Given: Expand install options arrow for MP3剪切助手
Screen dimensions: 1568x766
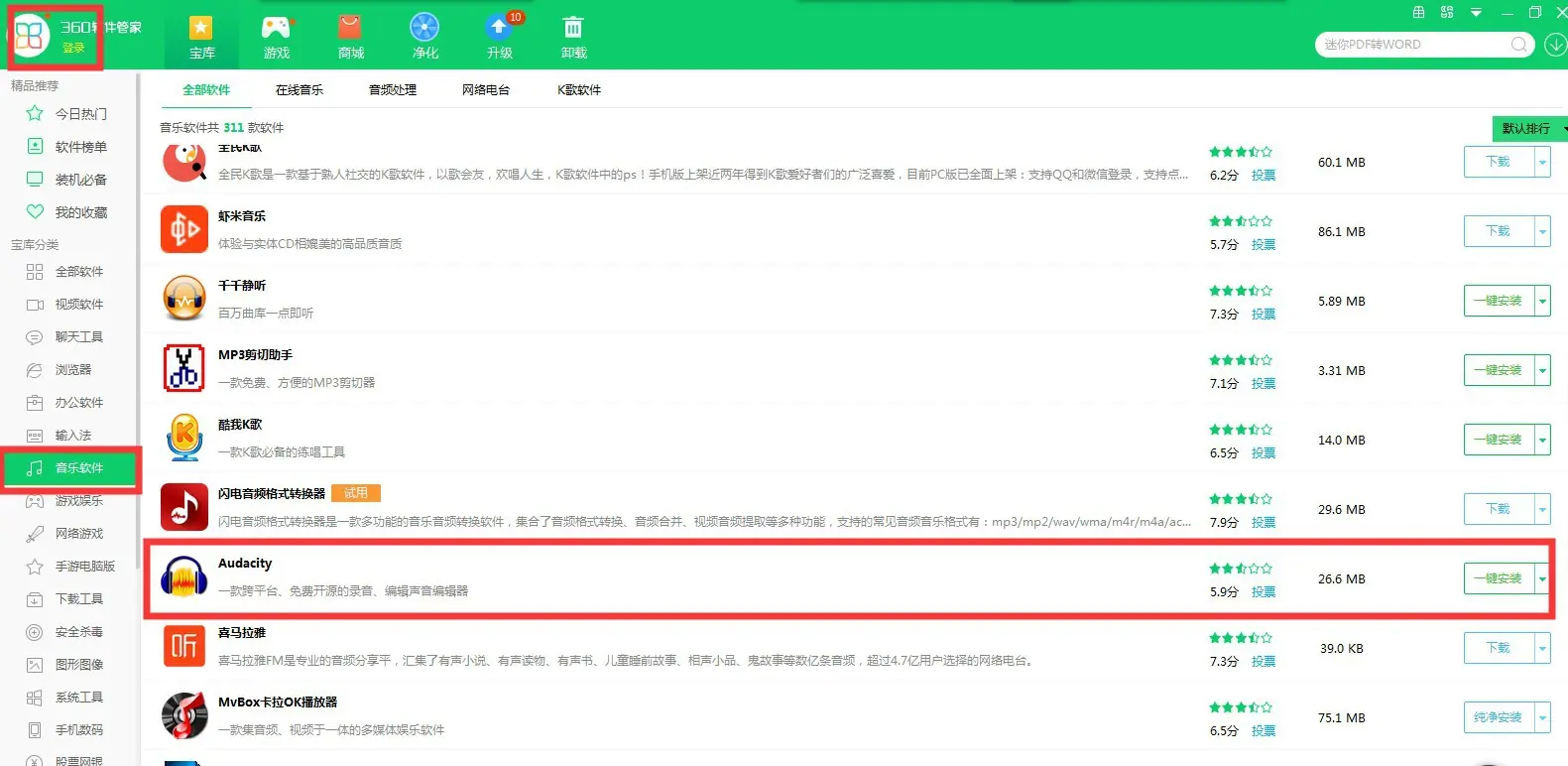Looking at the screenshot, I should (x=1542, y=370).
